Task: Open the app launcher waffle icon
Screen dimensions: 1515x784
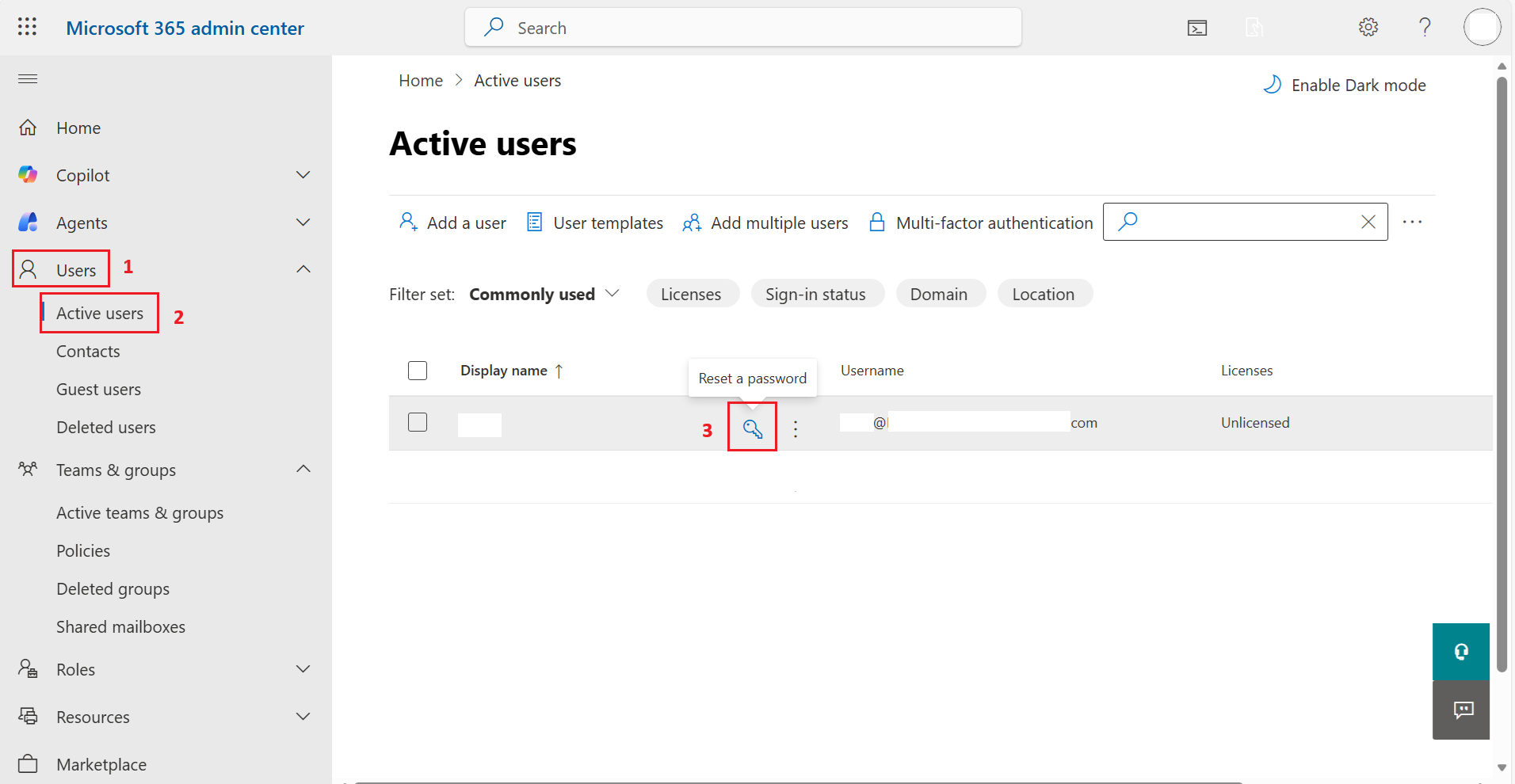Action: (x=27, y=27)
